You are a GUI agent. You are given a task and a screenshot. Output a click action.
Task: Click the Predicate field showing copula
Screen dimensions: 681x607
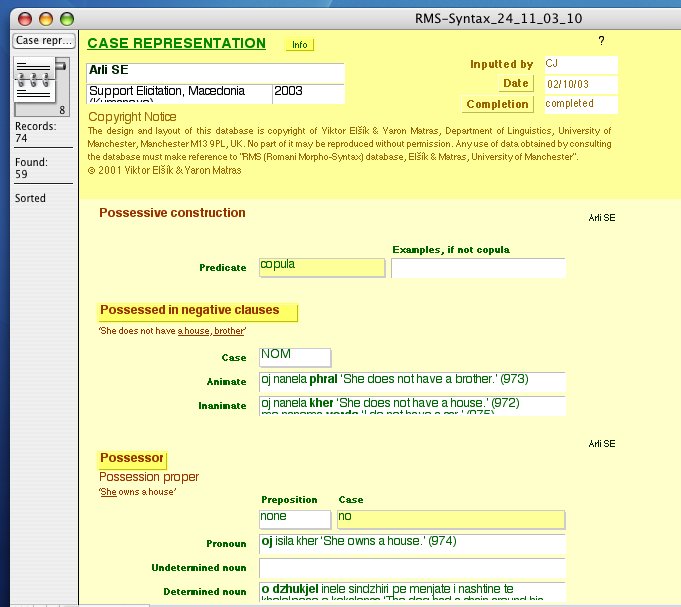pyautogui.click(x=322, y=267)
